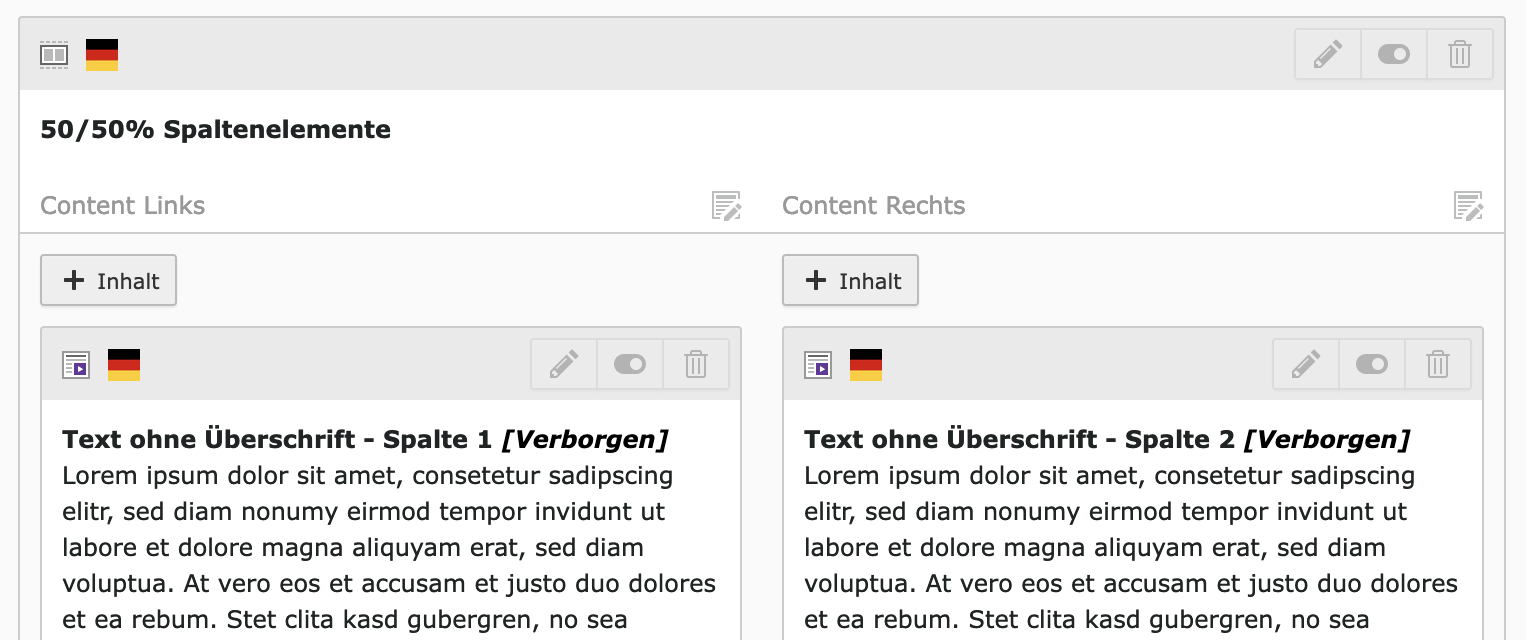This screenshot has height=640, width=1530.
Task: Click the German flag of the Spalte 1 element
Action: pyautogui.click(x=124, y=365)
